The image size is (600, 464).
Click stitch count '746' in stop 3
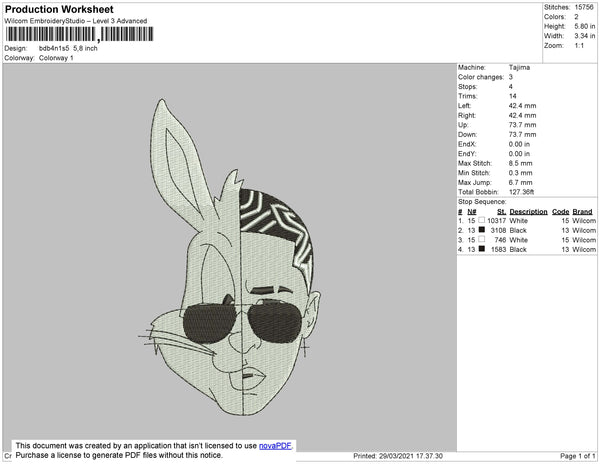point(500,240)
